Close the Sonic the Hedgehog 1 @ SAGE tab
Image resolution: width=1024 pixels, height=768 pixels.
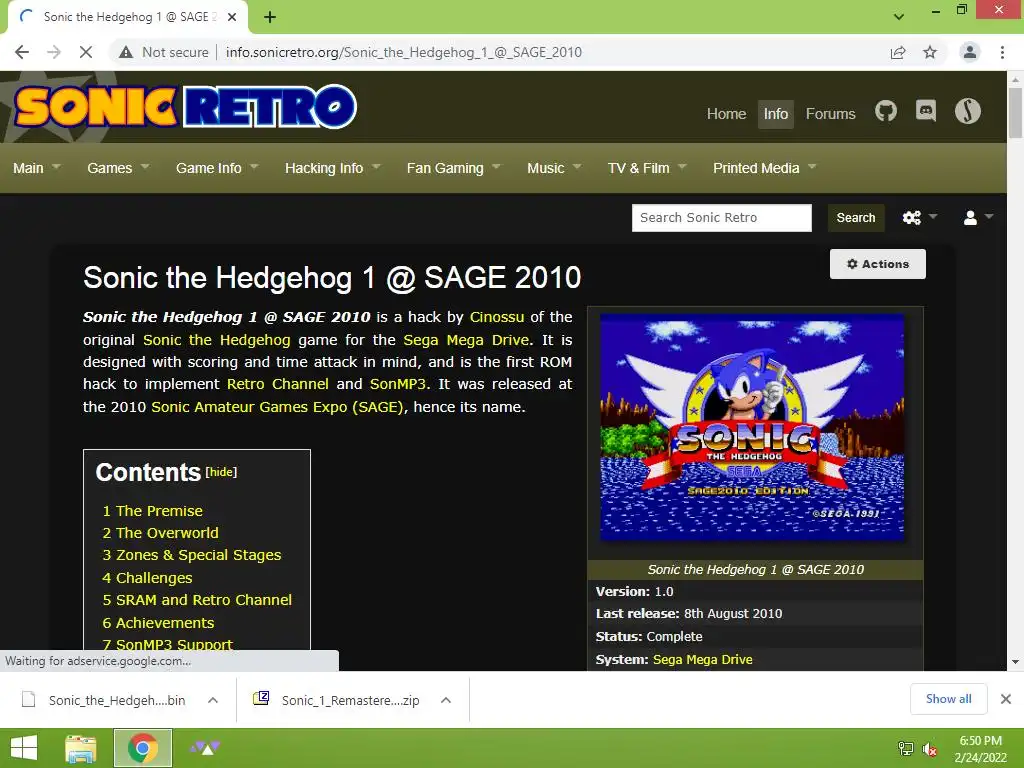coord(232,17)
